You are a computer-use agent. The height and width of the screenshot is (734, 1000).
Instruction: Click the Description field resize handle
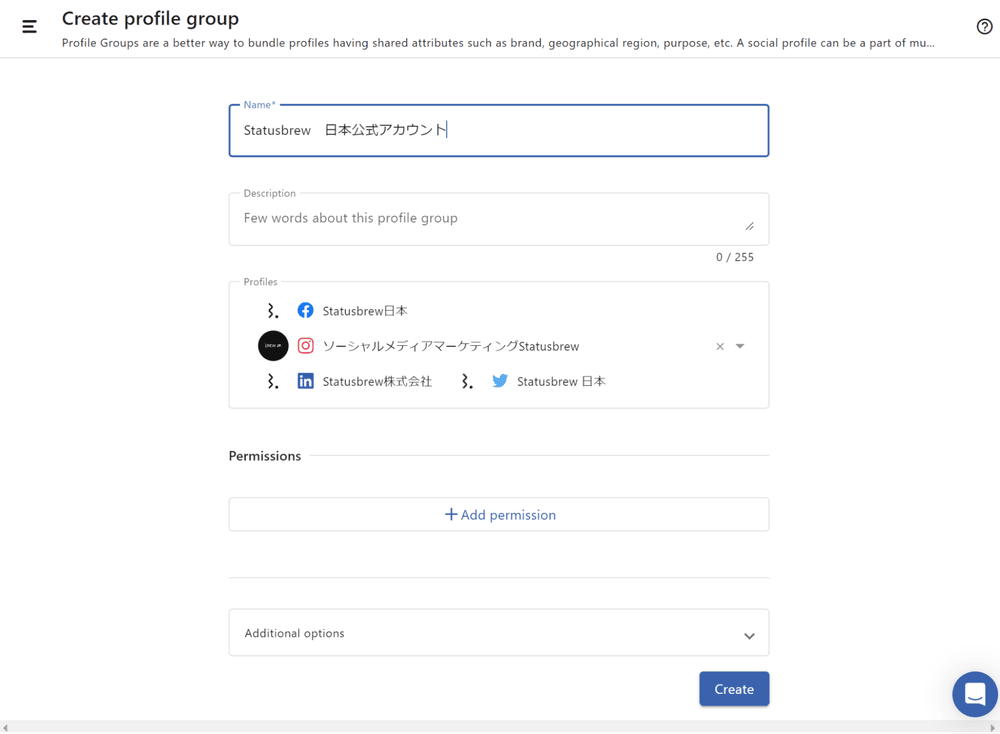pos(749,226)
